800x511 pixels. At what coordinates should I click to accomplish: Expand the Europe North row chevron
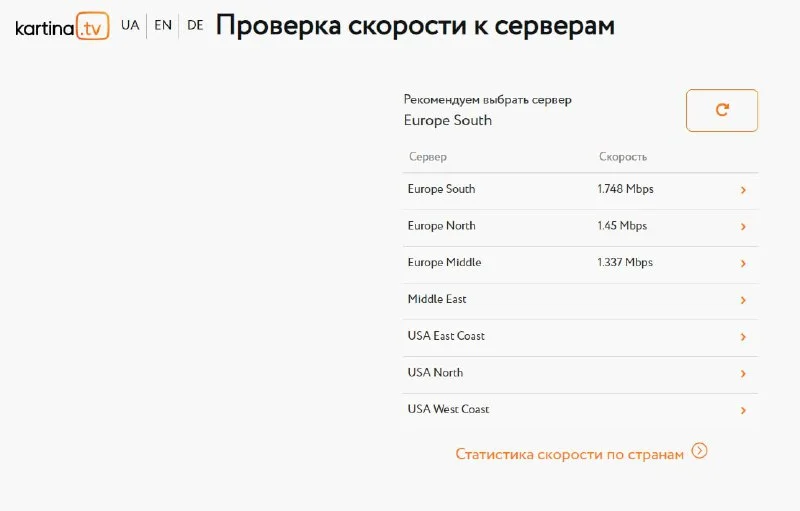point(743,227)
